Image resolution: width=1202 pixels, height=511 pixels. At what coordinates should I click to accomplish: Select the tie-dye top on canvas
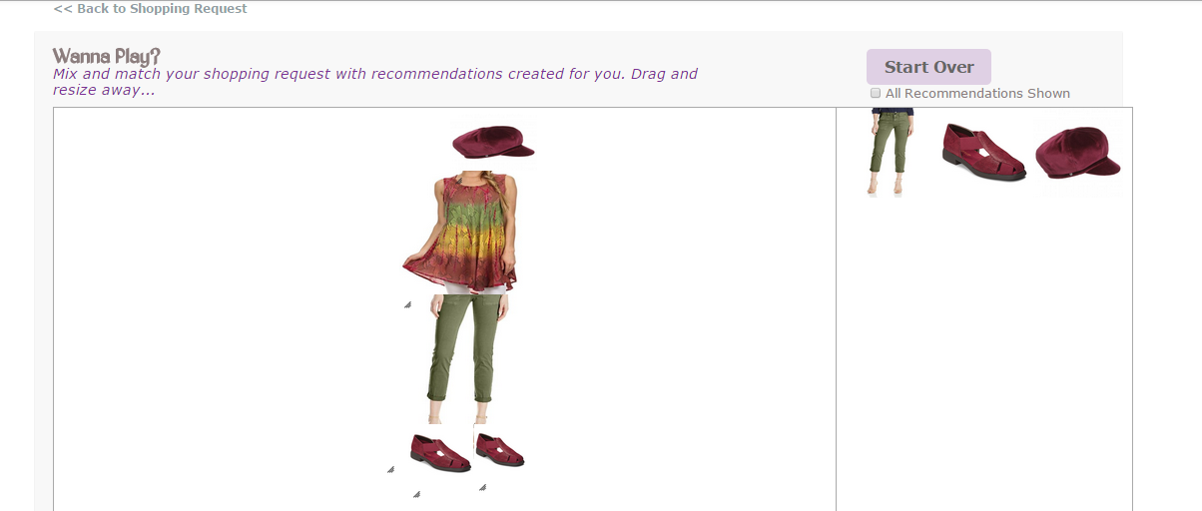pos(460,232)
